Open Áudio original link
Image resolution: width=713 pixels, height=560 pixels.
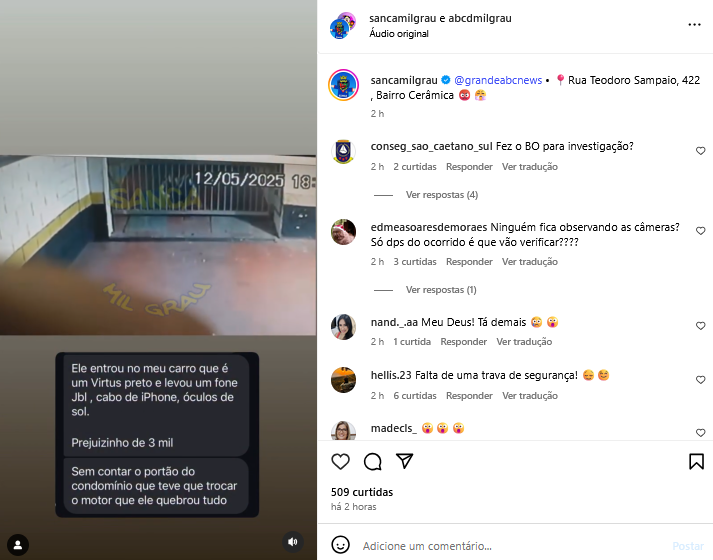tap(399, 34)
